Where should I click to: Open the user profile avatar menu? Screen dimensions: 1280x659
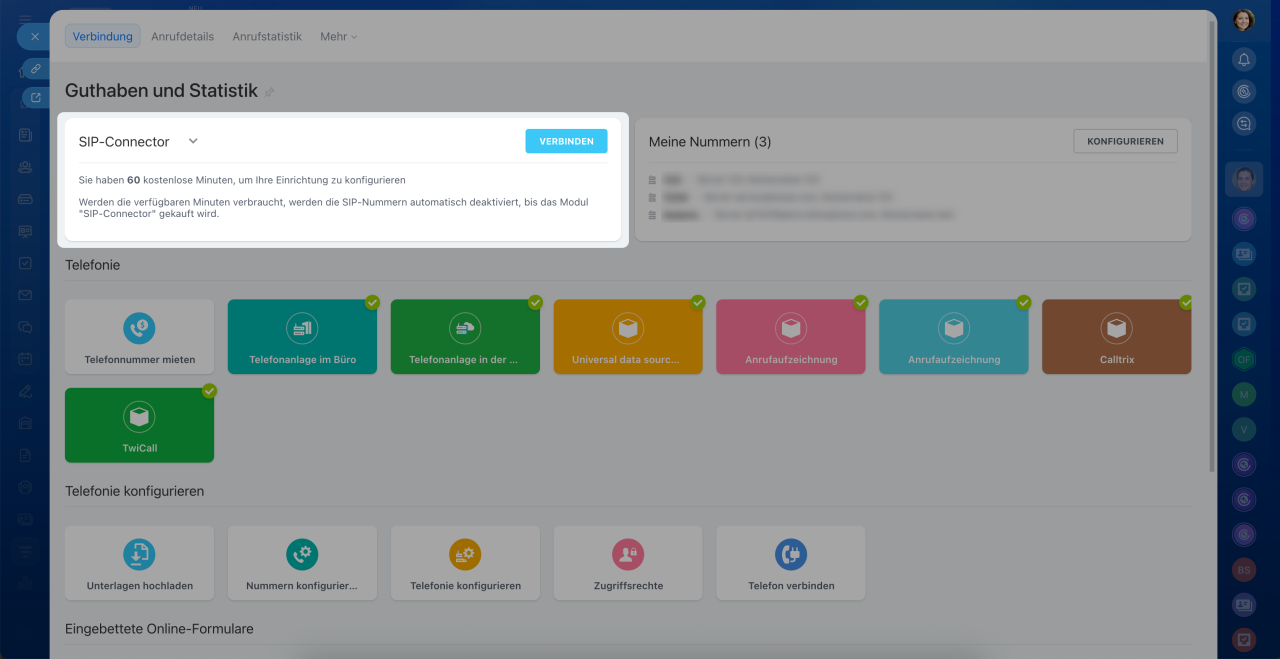tap(1243, 20)
